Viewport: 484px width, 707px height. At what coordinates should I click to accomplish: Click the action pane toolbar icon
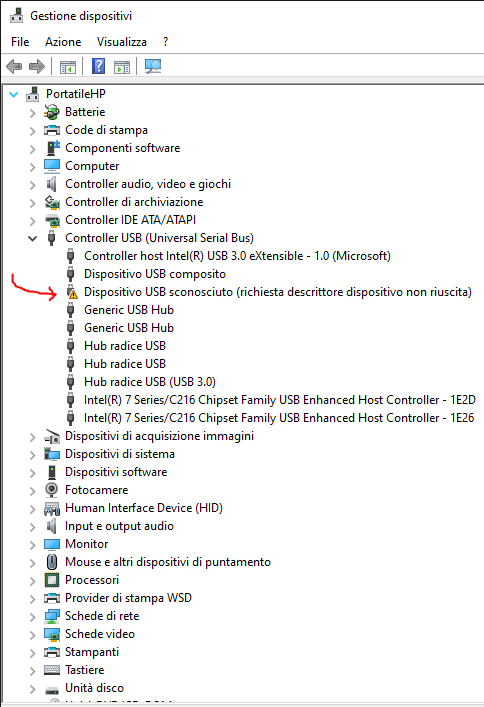click(122, 67)
